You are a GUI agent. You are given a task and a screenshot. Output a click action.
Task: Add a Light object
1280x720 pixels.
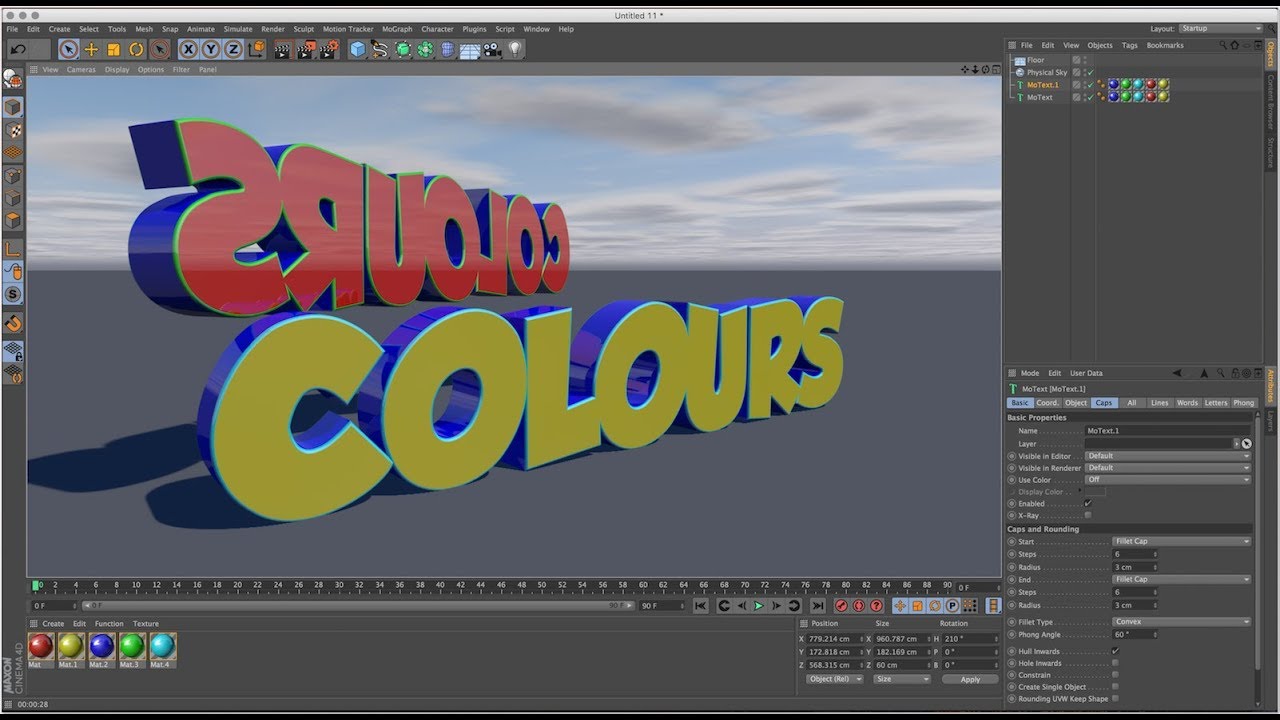515,49
